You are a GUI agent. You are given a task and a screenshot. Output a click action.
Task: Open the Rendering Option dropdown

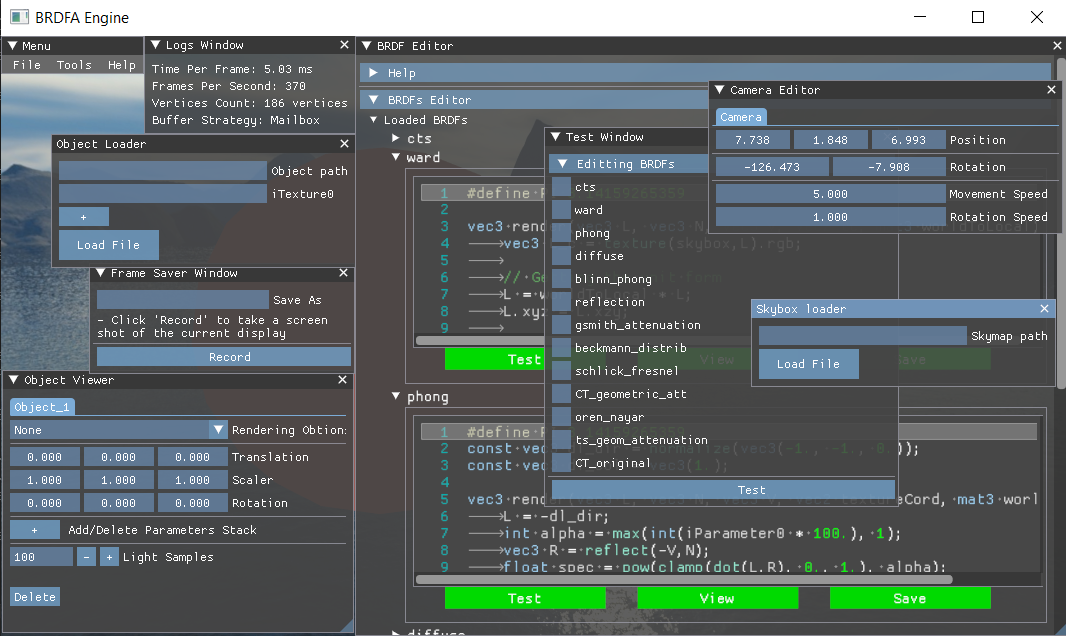point(218,430)
